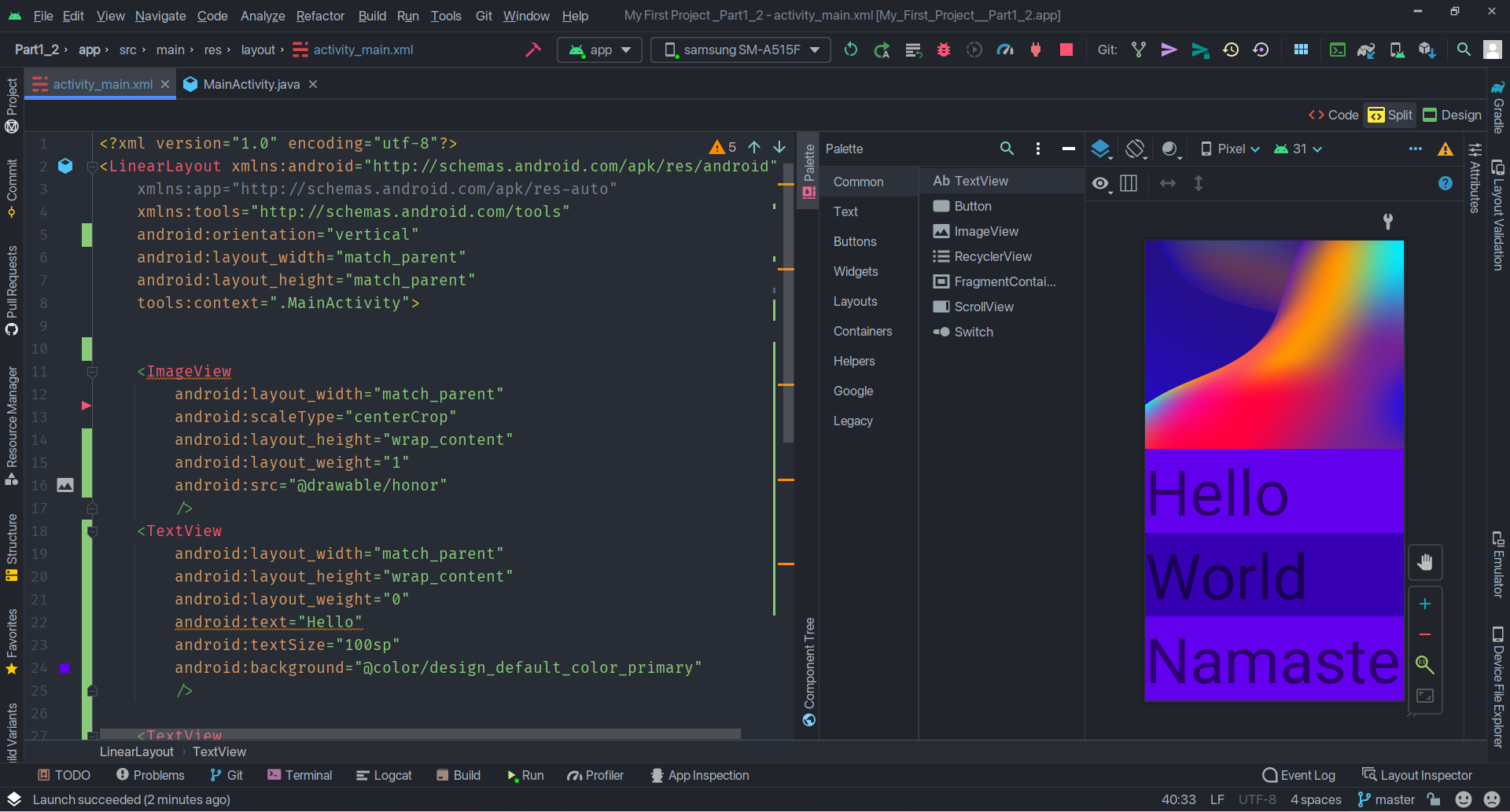
Task: Open the Profiler tool window
Action: pos(595,775)
